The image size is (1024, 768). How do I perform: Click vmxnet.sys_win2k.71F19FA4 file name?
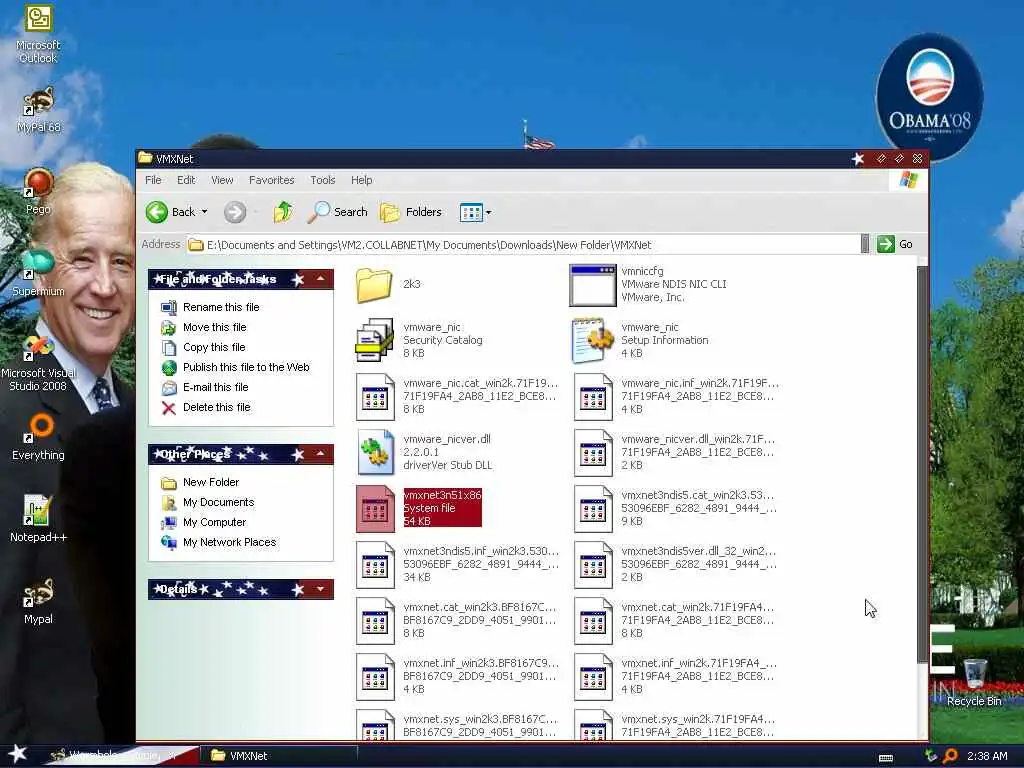click(698, 719)
